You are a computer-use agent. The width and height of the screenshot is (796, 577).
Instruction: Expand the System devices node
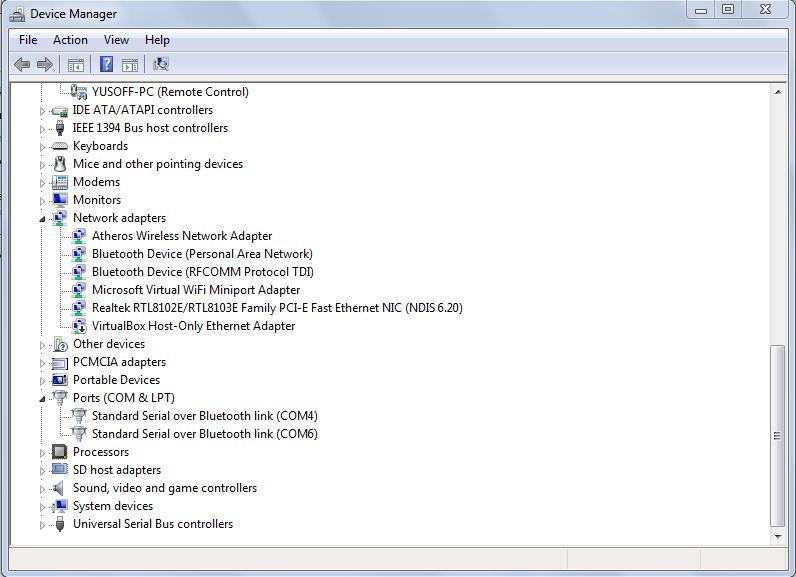43,507
